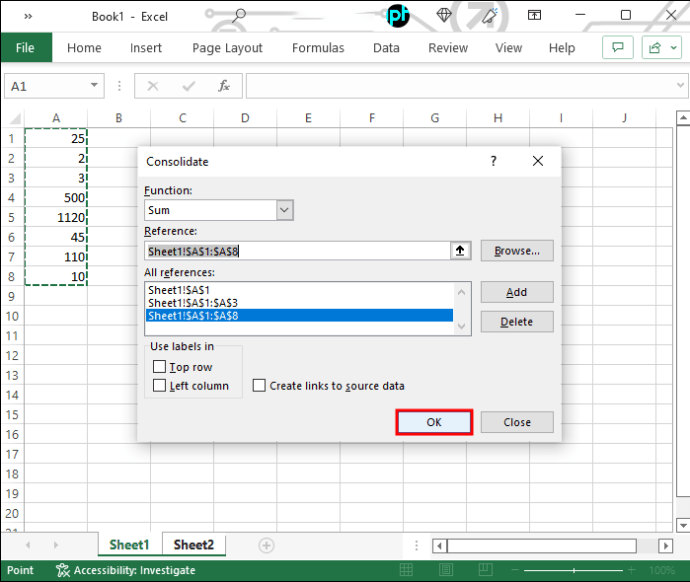Click the Insert Function fx icon
Screen dimensions: 690x582
[224, 86]
